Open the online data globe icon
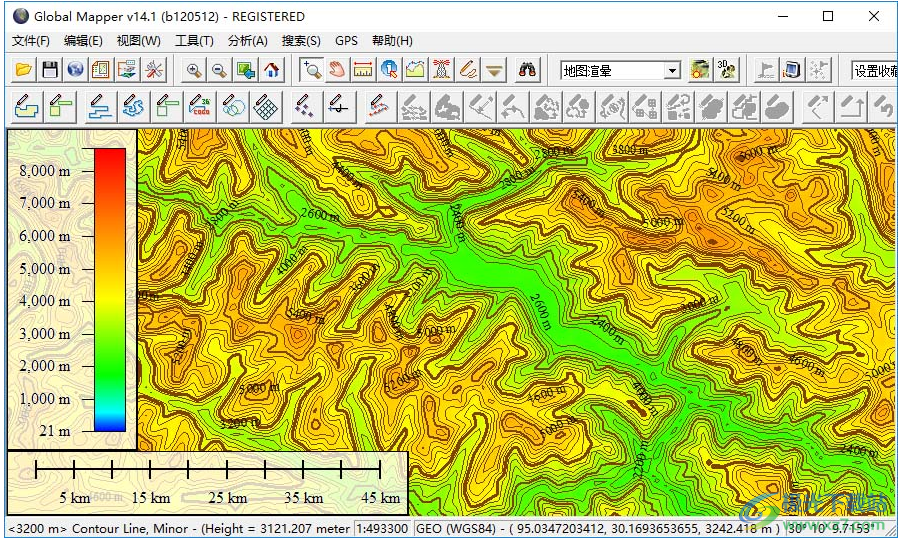The image size is (898, 541). [x=76, y=70]
